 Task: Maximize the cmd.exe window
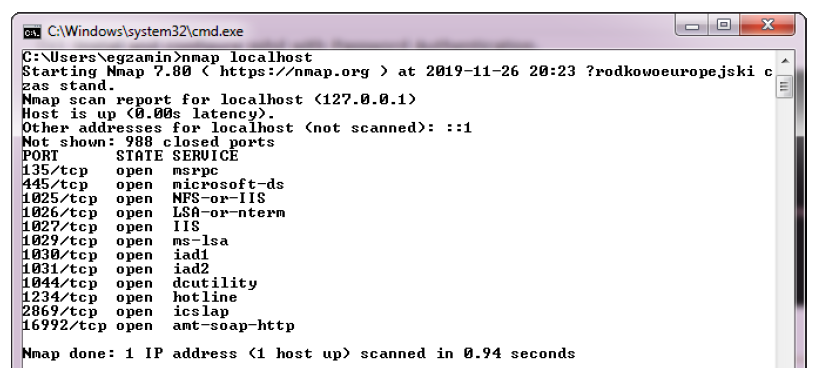tap(723, 26)
